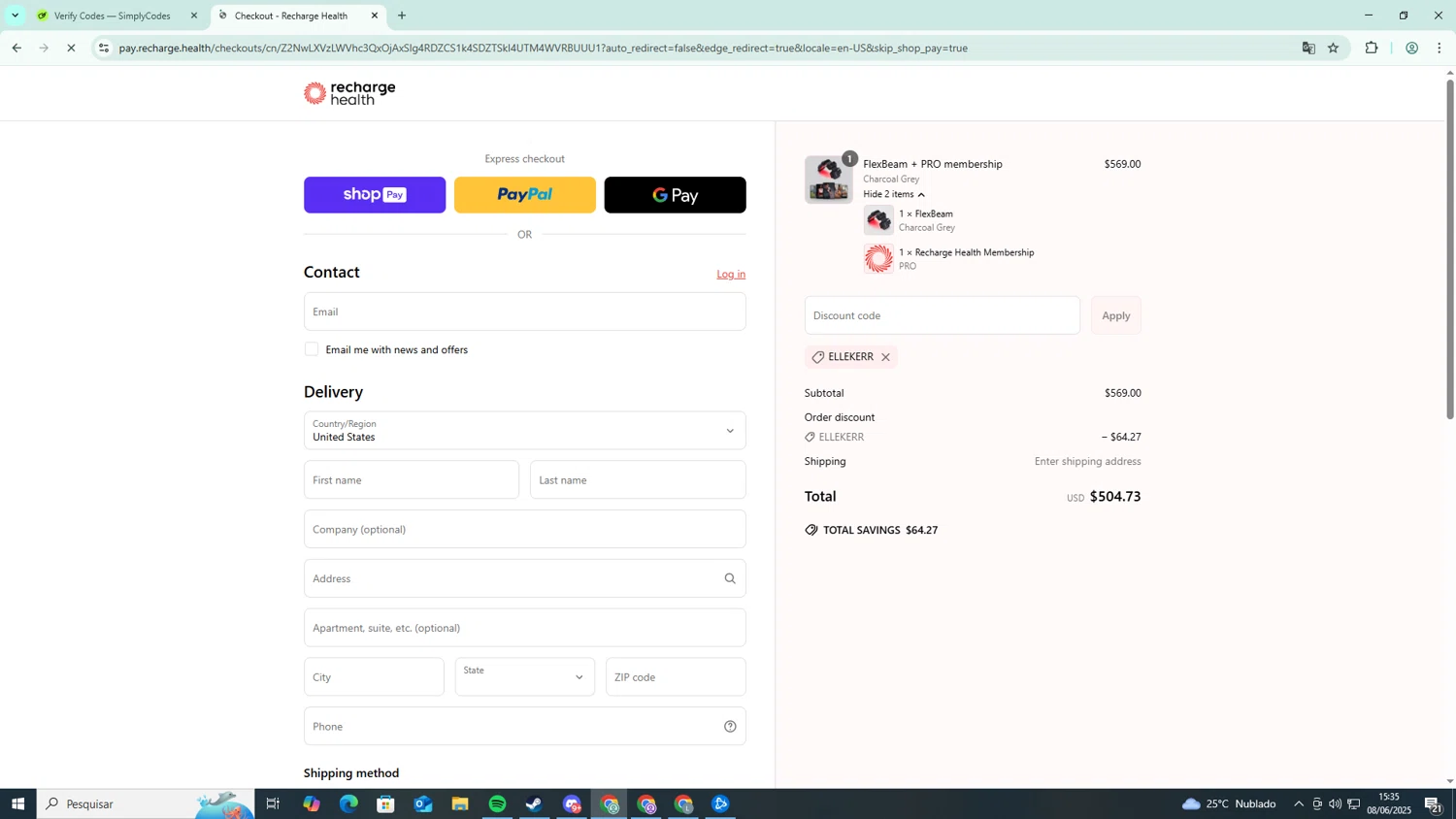Screen dimensions: 1456x819
Task: Click the Apartment, suite field
Action: (525, 628)
